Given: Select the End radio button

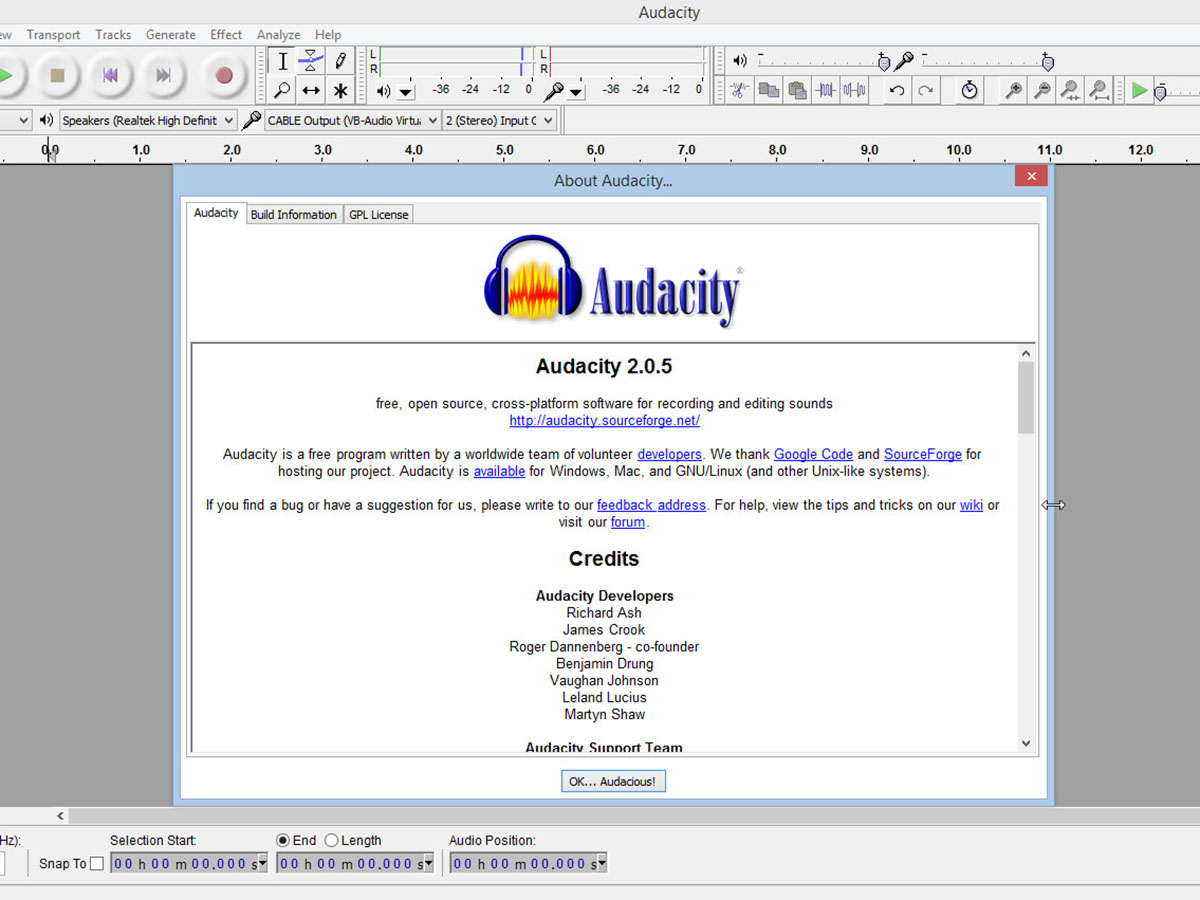Looking at the screenshot, I should coord(283,840).
